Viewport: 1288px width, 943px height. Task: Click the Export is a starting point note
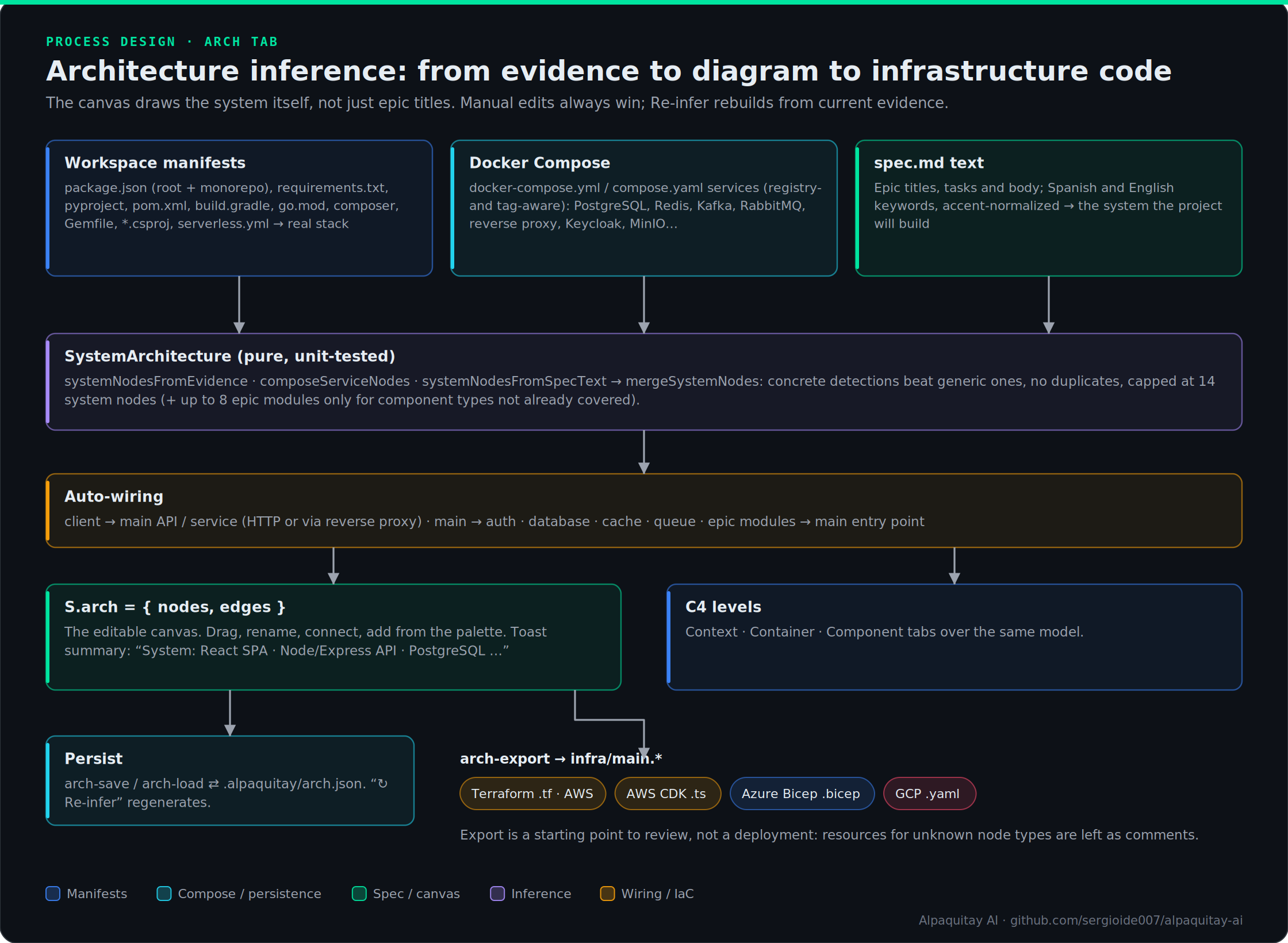pyautogui.click(x=829, y=835)
